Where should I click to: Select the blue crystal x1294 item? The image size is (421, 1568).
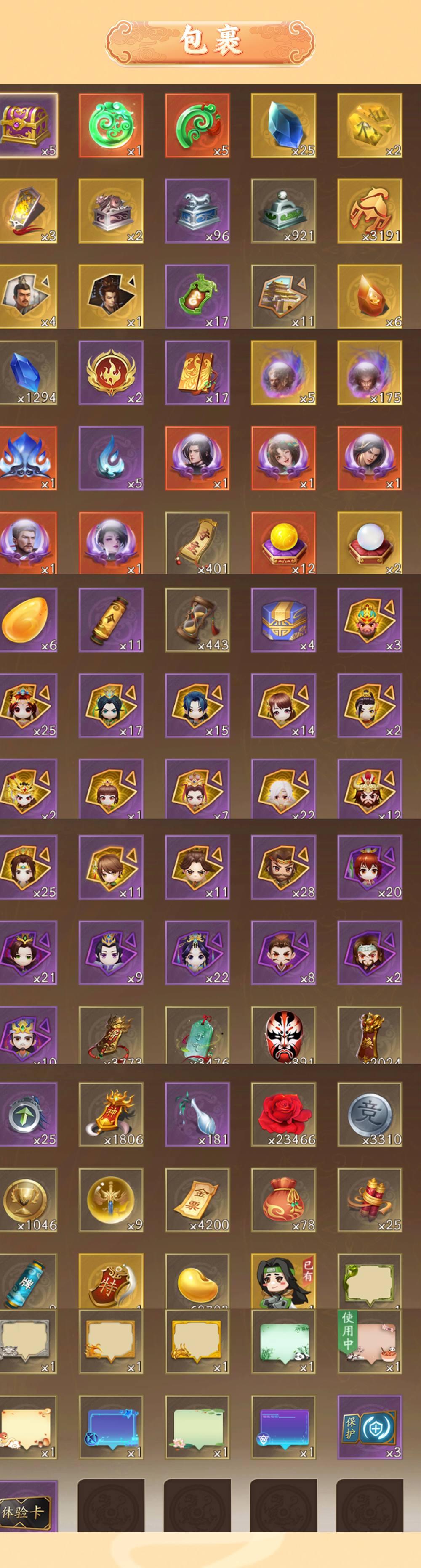[28, 373]
